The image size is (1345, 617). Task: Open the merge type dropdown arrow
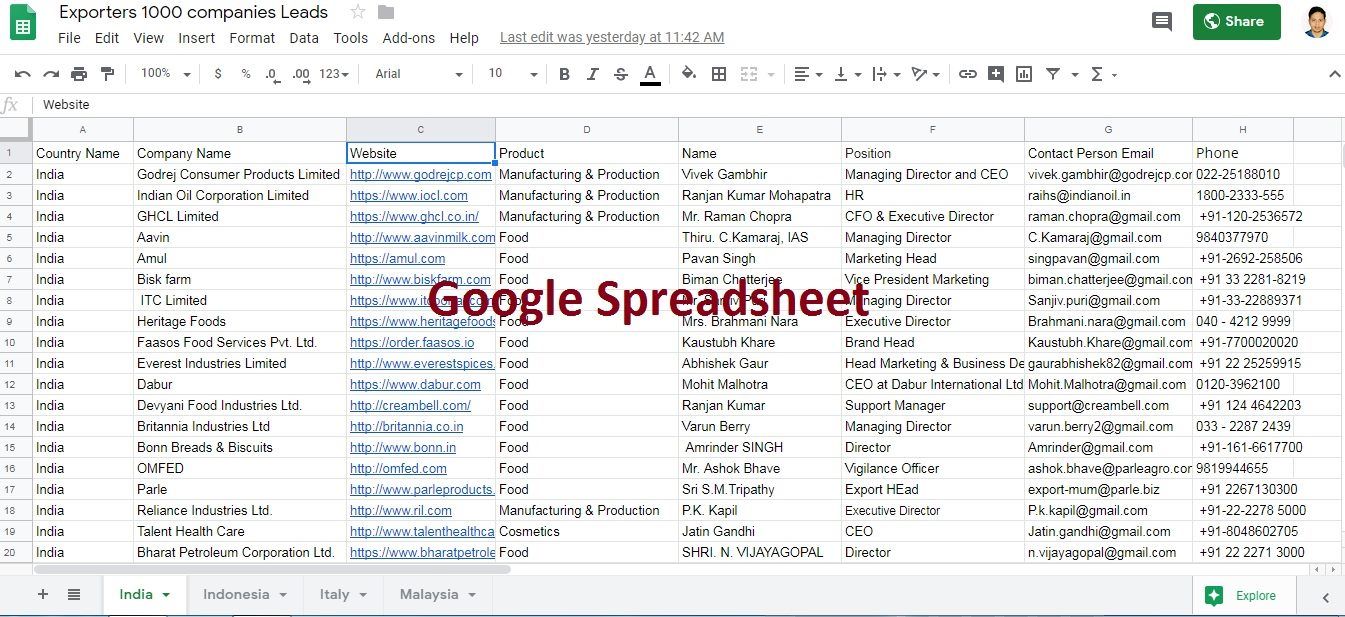(x=772, y=74)
